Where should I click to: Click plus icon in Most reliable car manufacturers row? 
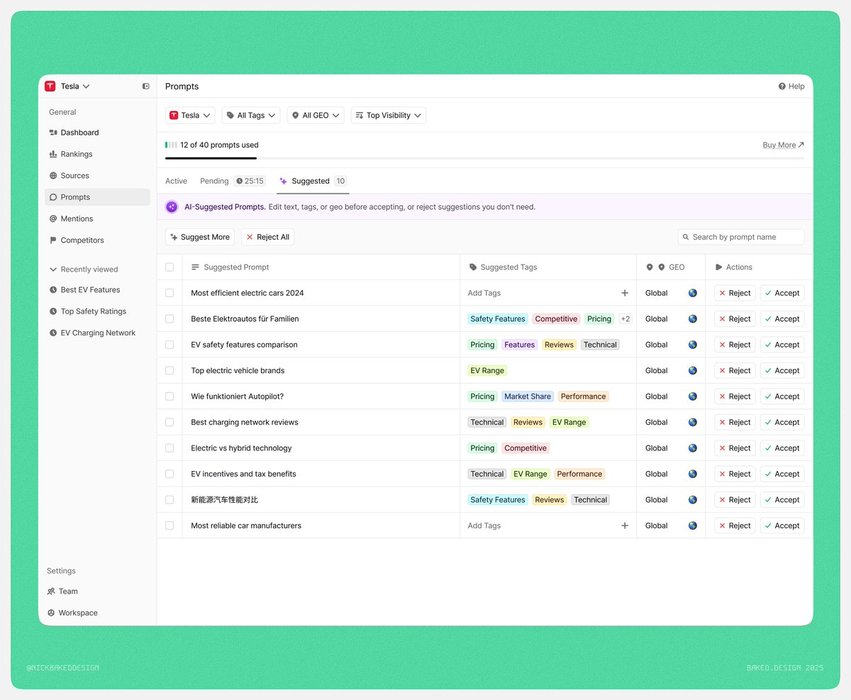(625, 526)
